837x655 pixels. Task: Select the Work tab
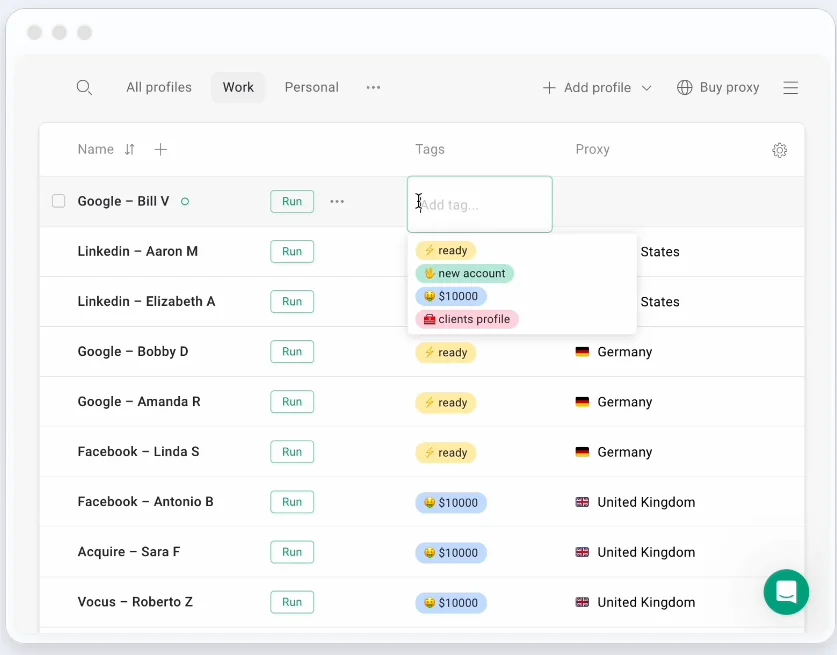pyautogui.click(x=238, y=88)
